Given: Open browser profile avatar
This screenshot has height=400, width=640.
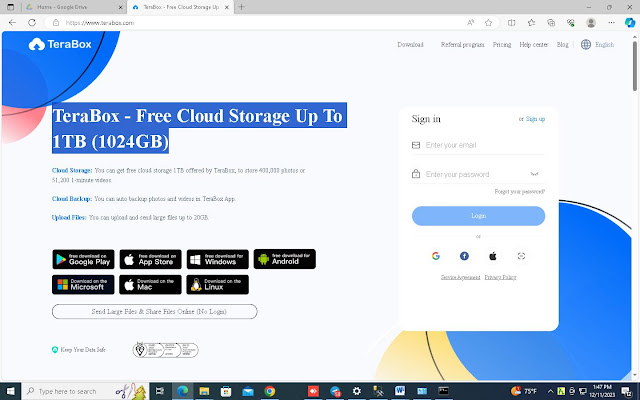Looking at the screenshot, I should (x=591, y=23).
